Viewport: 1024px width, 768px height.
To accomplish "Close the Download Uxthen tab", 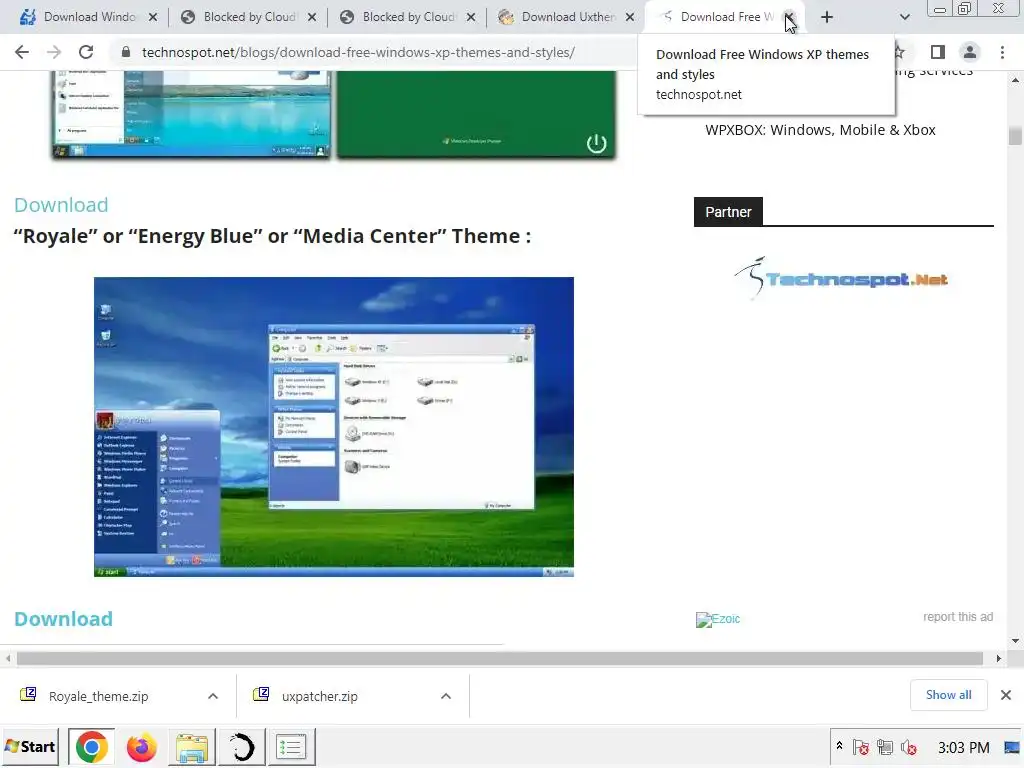I will [x=630, y=18].
